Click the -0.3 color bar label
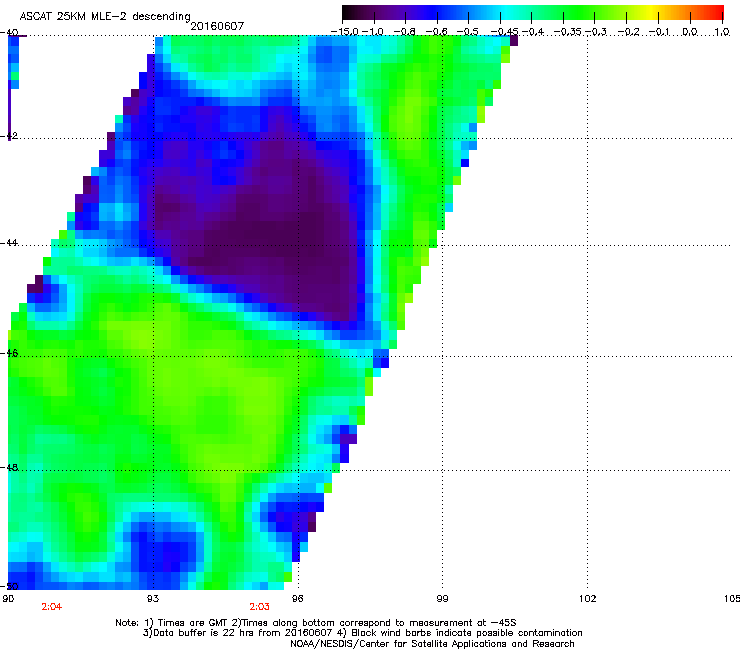Image resolution: width=740 pixels, height=650 pixels. (x=596, y=32)
